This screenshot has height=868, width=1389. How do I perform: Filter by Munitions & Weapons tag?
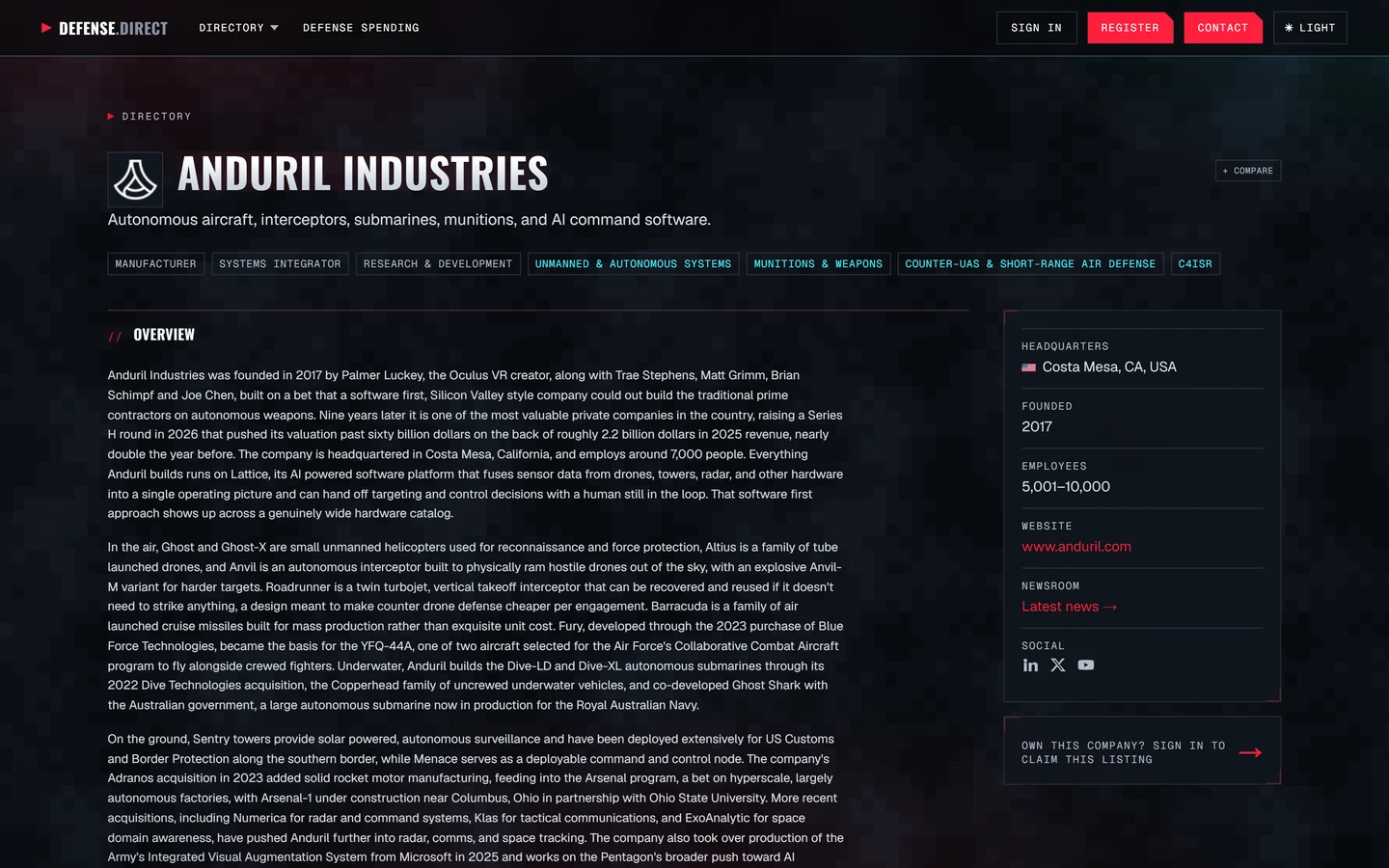[x=818, y=264]
